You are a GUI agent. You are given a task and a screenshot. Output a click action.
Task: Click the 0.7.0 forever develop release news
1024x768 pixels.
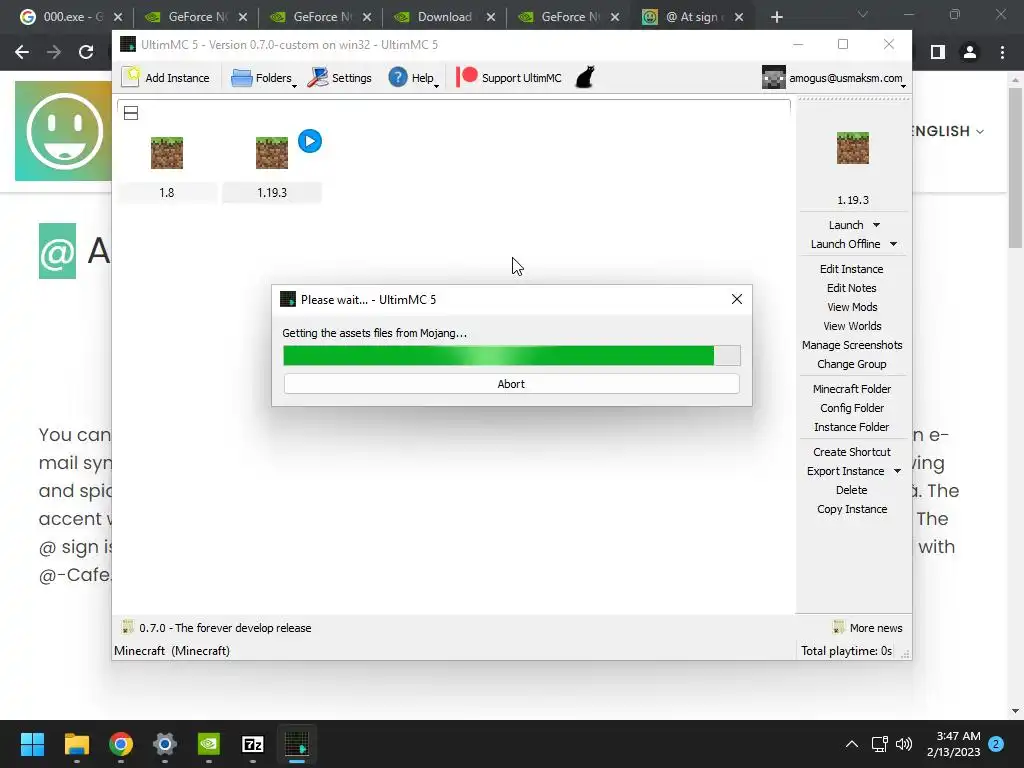(217, 628)
